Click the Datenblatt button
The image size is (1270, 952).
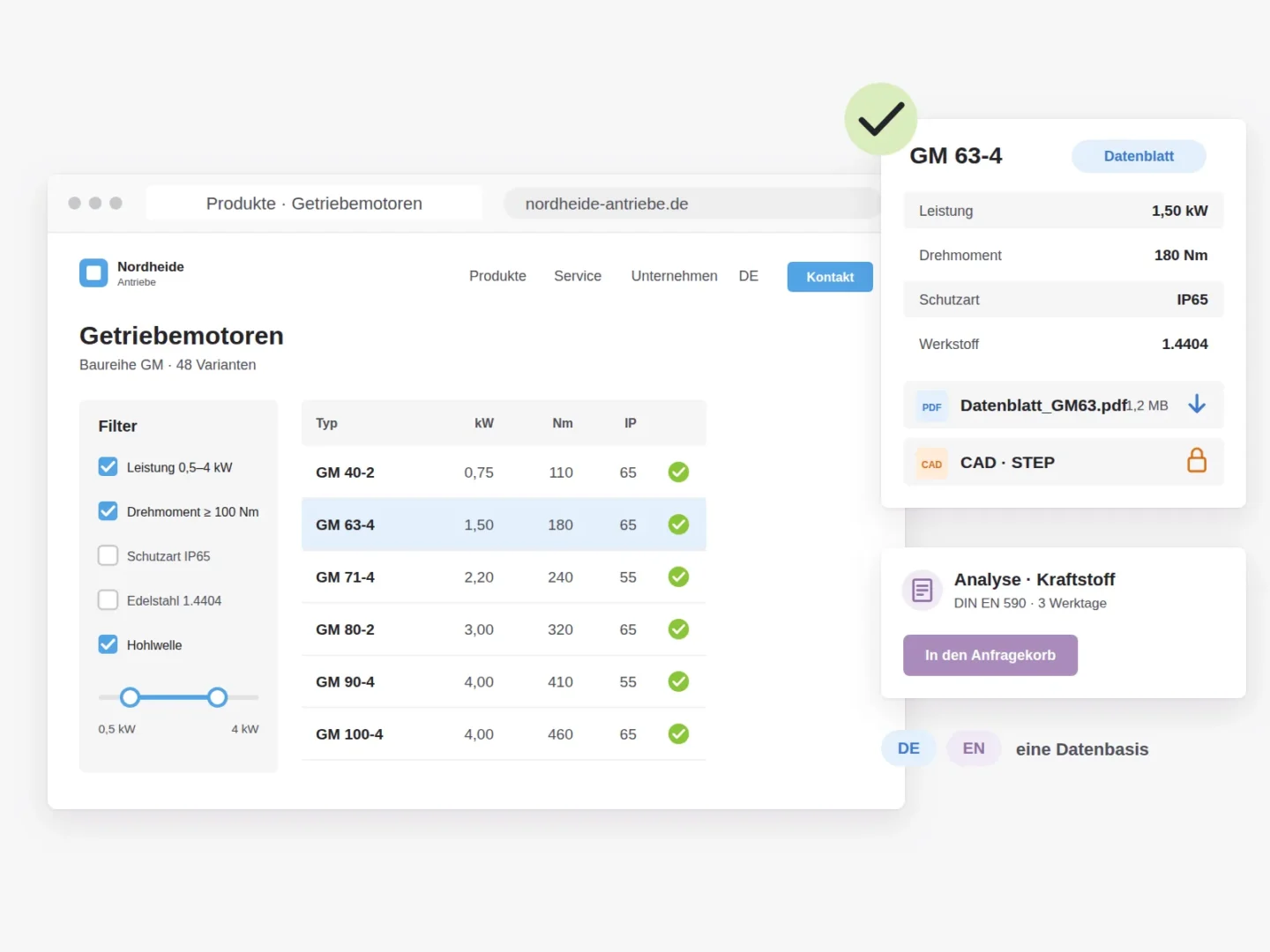pyautogui.click(x=1139, y=156)
